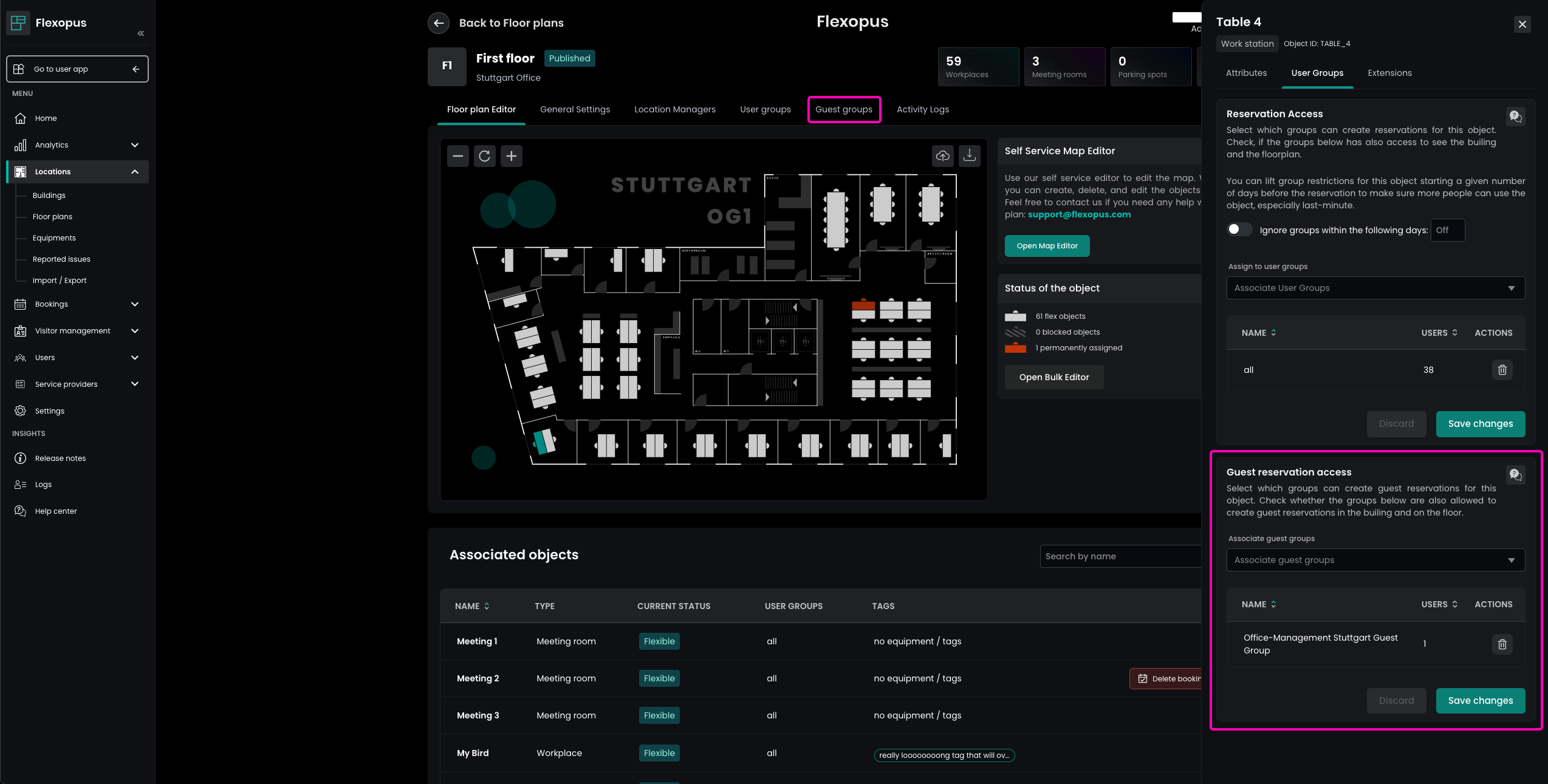Open Associate guest groups dropdown

tap(1375, 560)
